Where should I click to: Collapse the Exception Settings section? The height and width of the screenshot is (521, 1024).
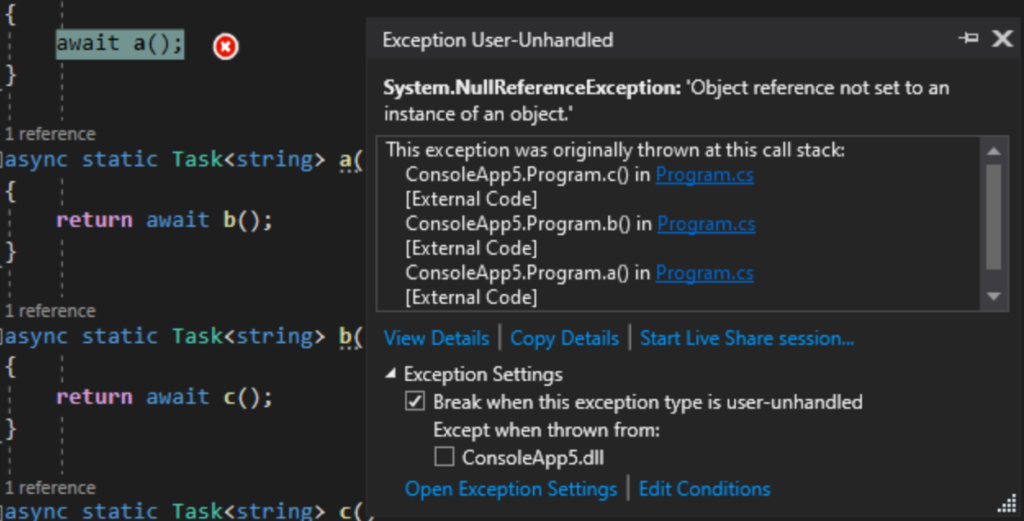390,375
